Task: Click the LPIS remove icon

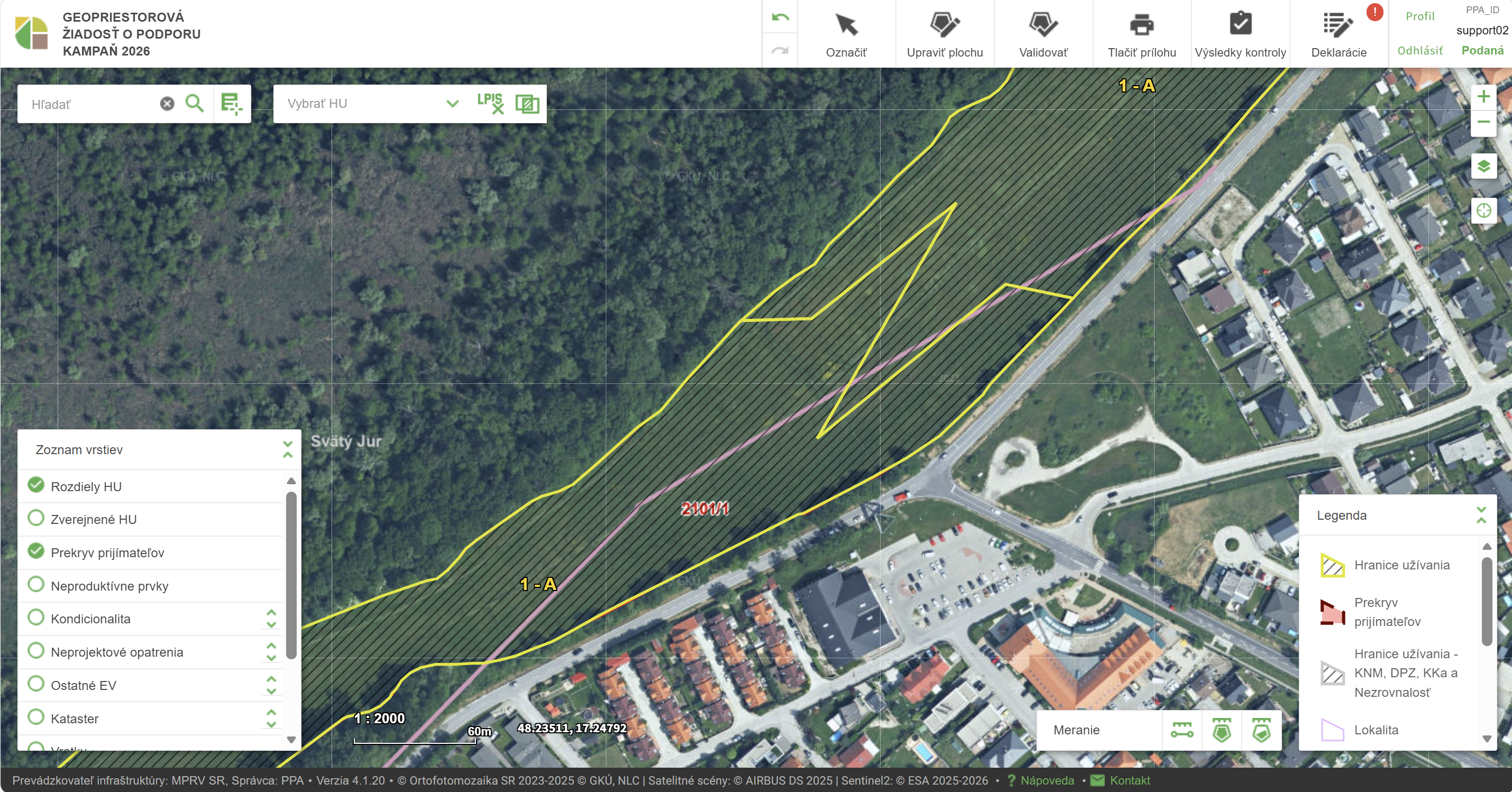Action: [490, 104]
